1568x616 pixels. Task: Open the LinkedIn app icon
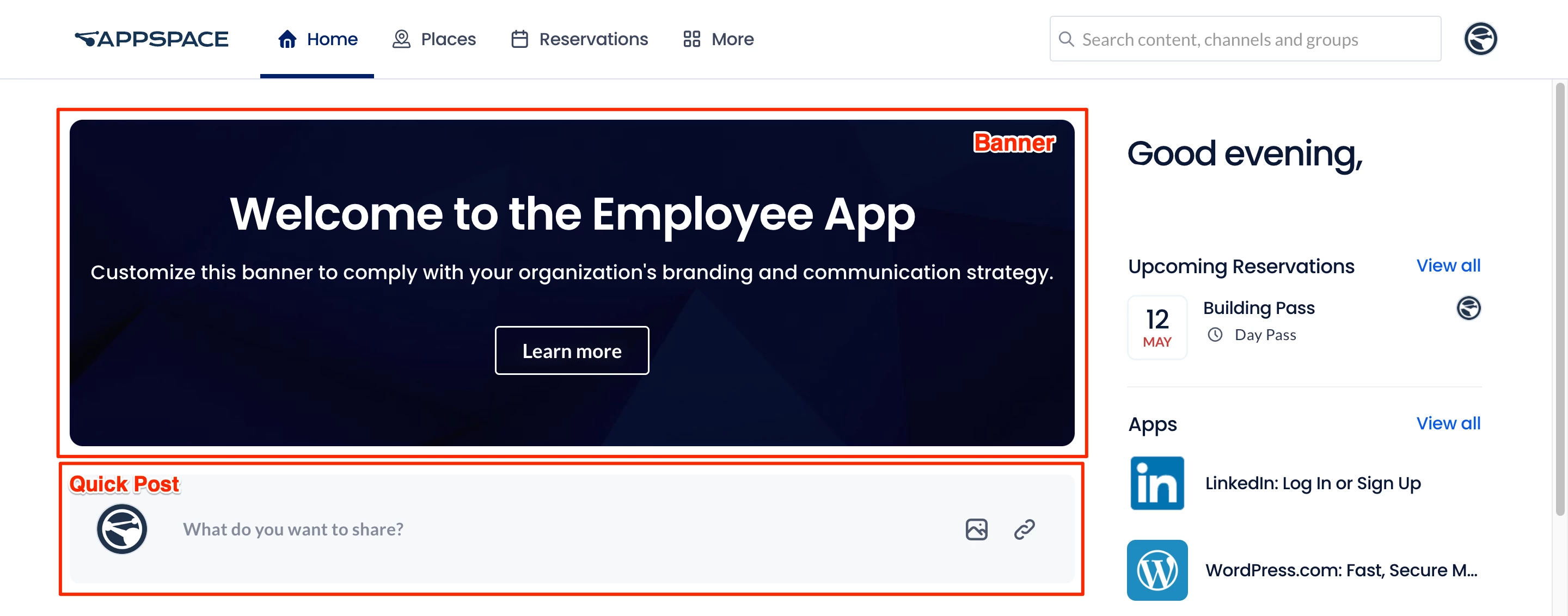click(1156, 483)
